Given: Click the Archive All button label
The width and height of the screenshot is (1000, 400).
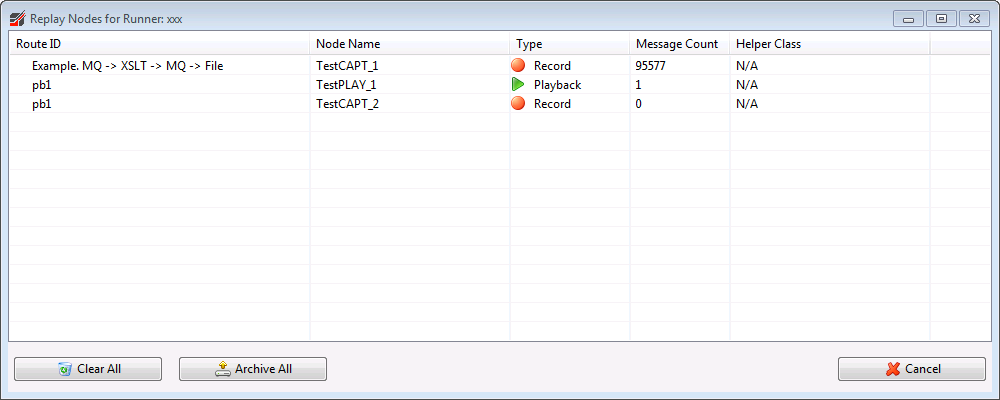Looking at the screenshot, I should (x=263, y=369).
